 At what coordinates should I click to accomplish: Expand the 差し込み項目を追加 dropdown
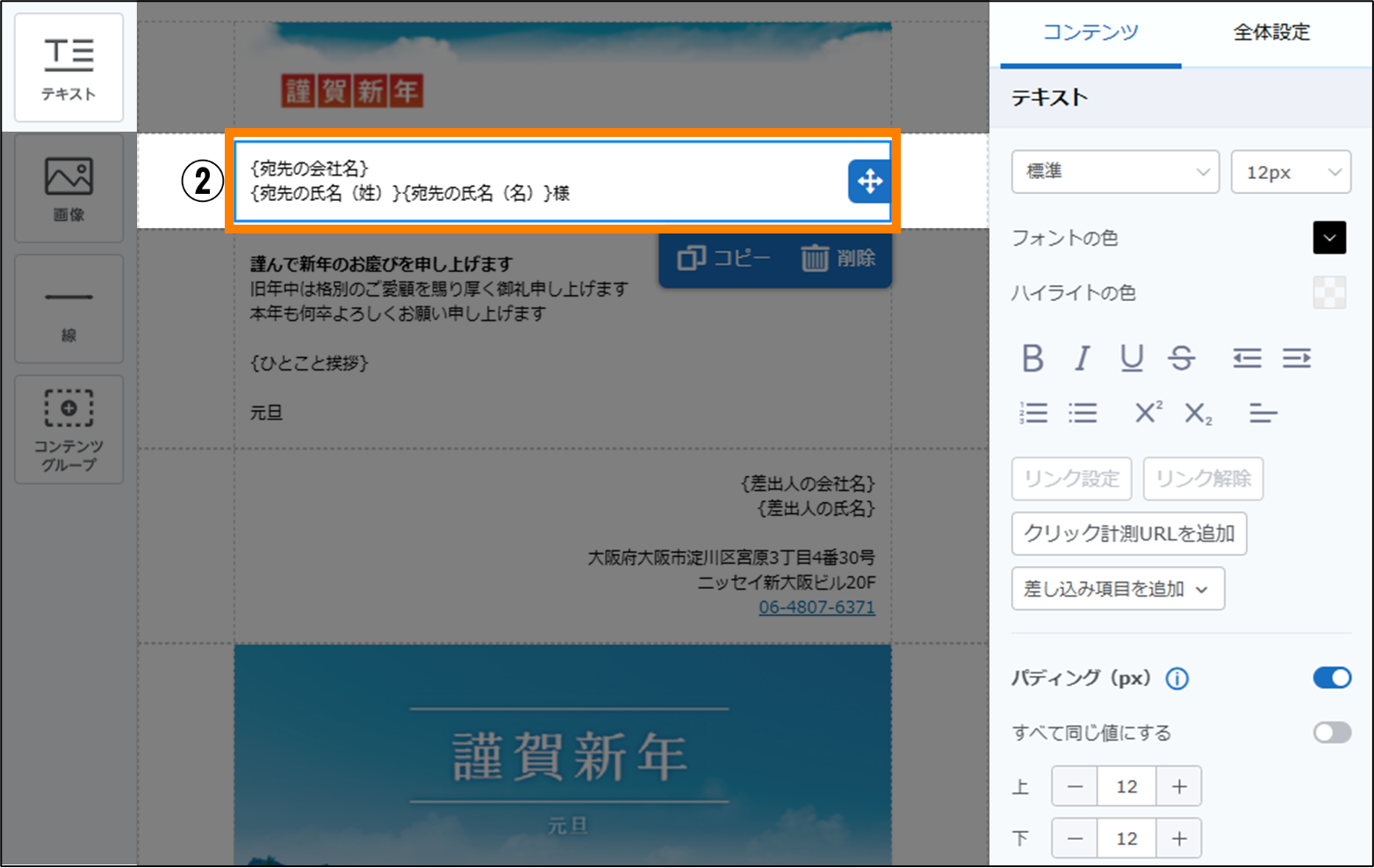point(1117,589)
